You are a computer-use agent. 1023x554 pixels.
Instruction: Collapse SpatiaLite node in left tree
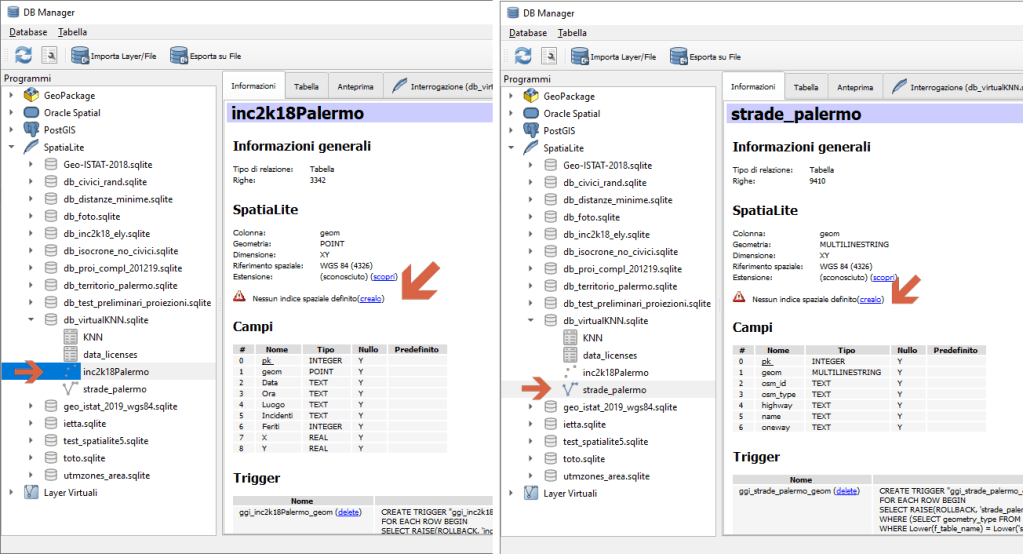point(11,148)
